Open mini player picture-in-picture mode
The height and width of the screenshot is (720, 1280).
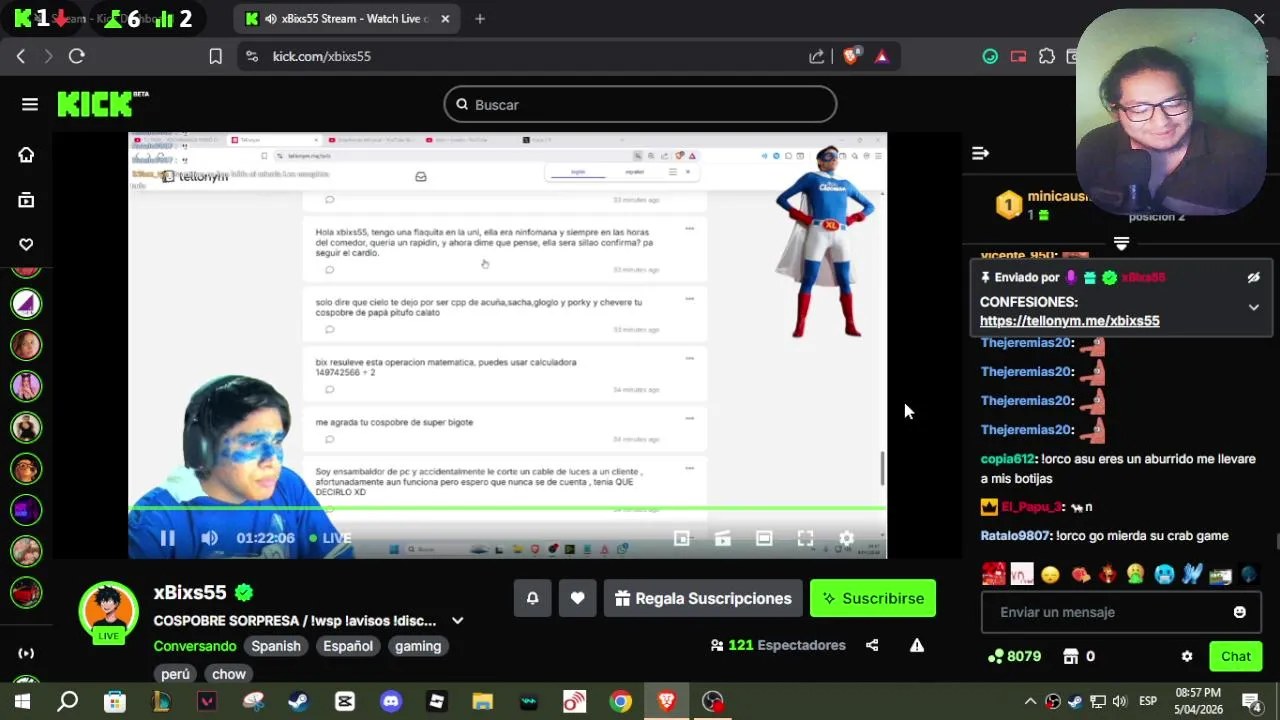[682, 538]
